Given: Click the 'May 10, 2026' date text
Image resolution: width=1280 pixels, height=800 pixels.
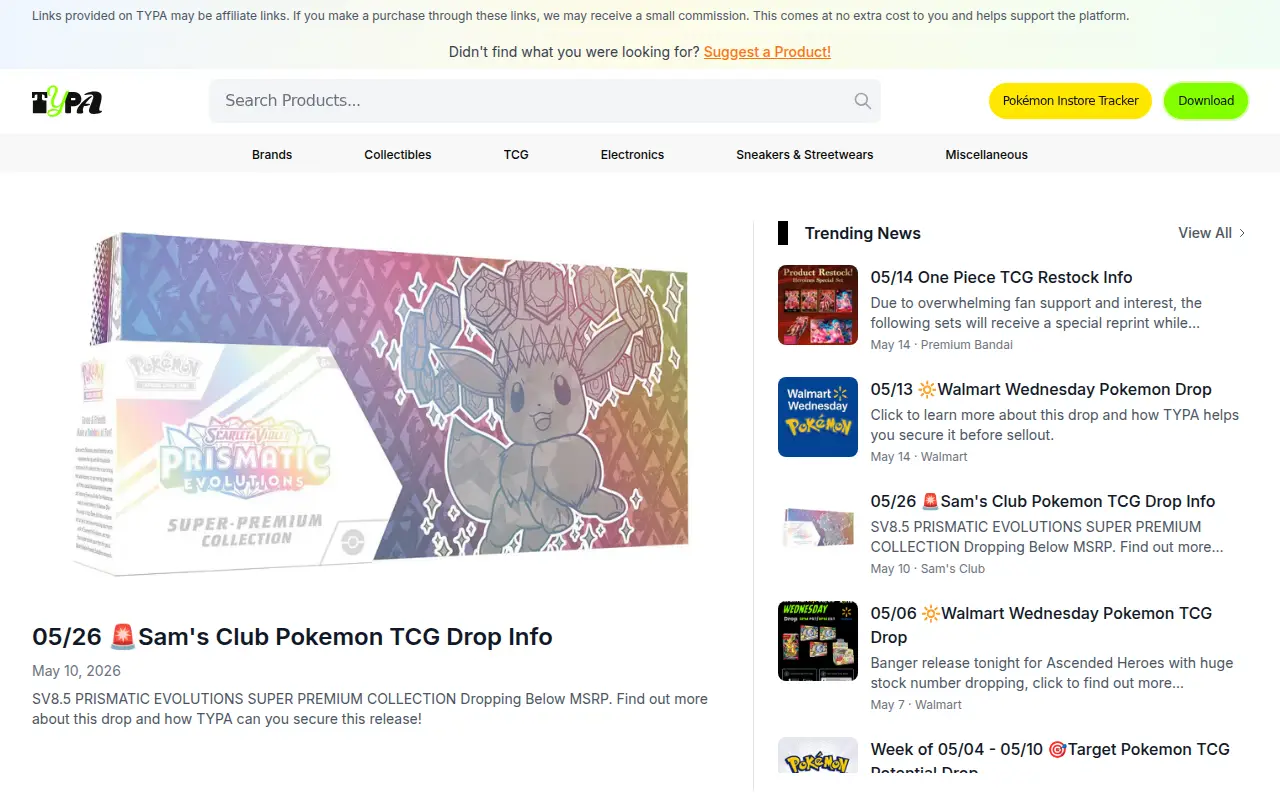Looking at the screenshot, I should click(x=76, y=671).
